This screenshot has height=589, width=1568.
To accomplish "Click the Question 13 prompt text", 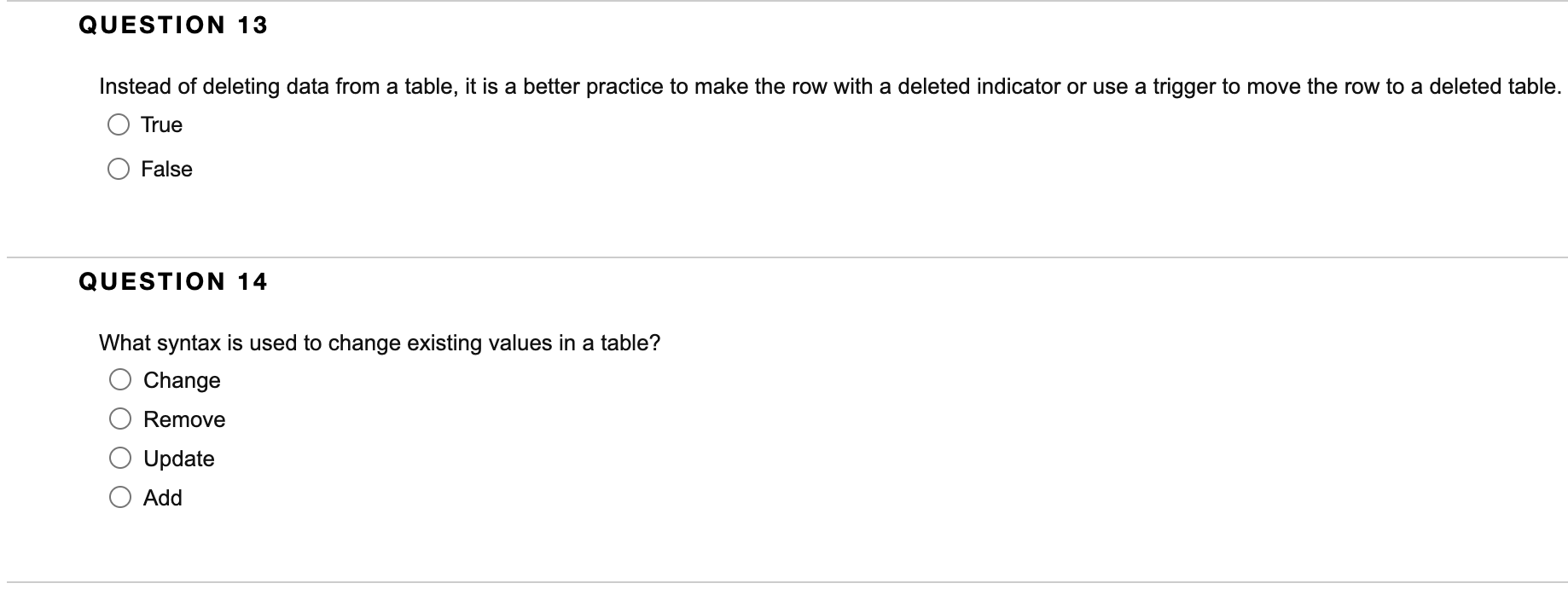I will tap(830, 85).
